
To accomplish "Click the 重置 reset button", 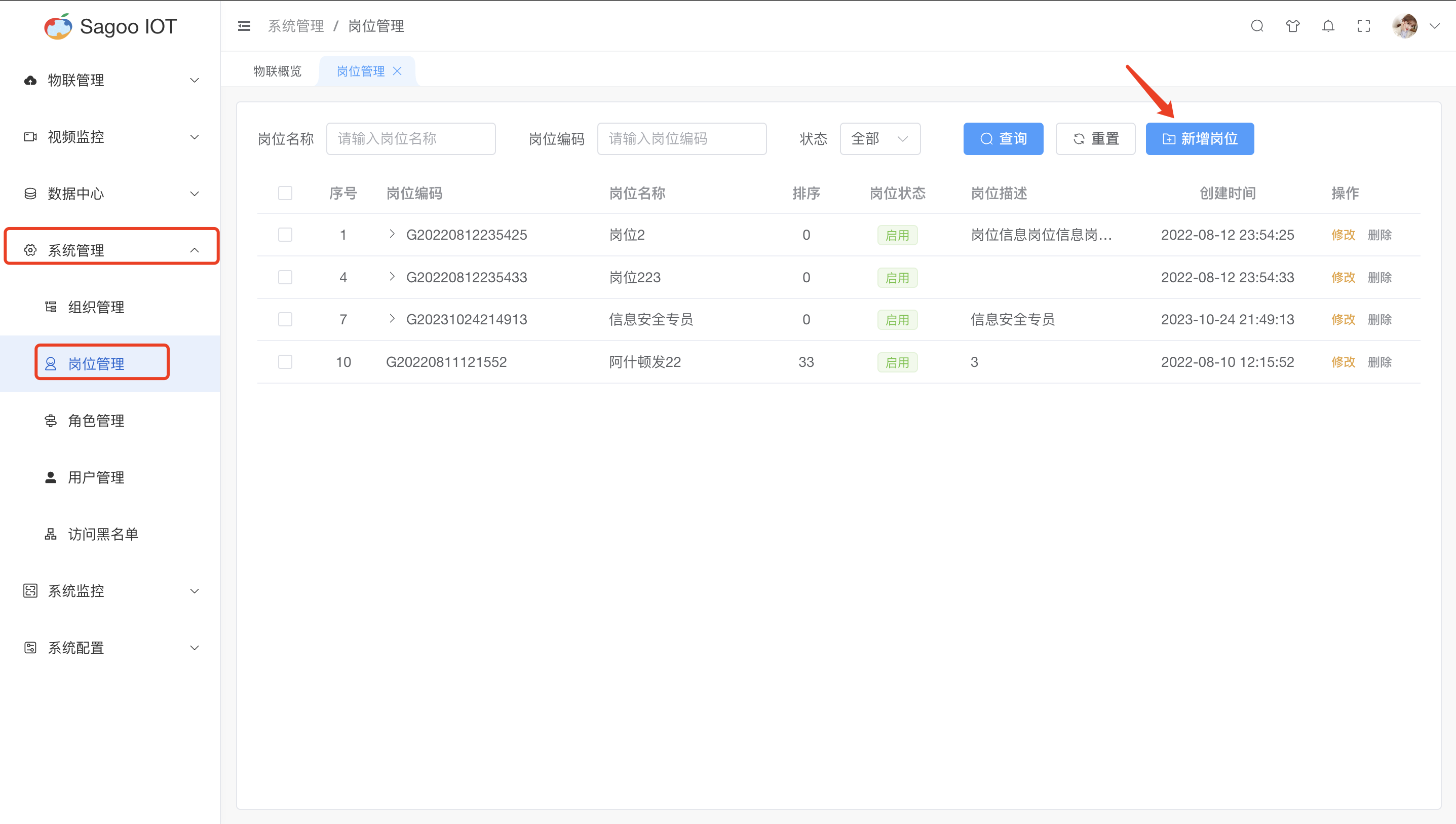I will [x=1095, y=139].
